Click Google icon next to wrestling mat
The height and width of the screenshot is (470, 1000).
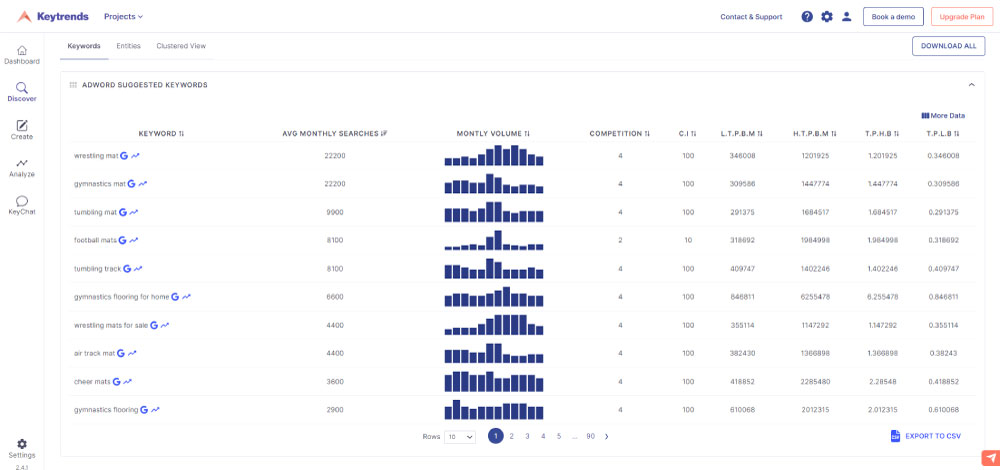124,156
